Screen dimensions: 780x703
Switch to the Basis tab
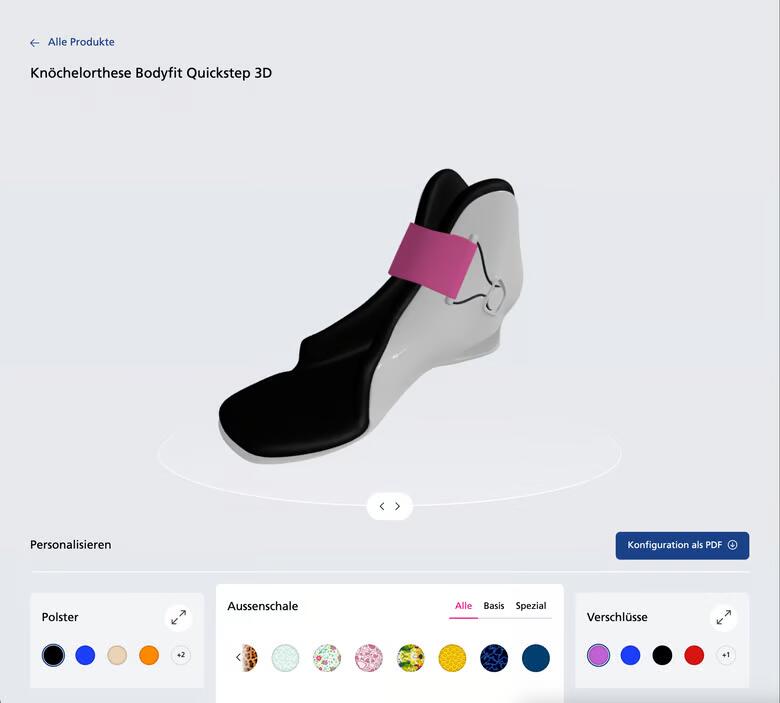(494, 606)
